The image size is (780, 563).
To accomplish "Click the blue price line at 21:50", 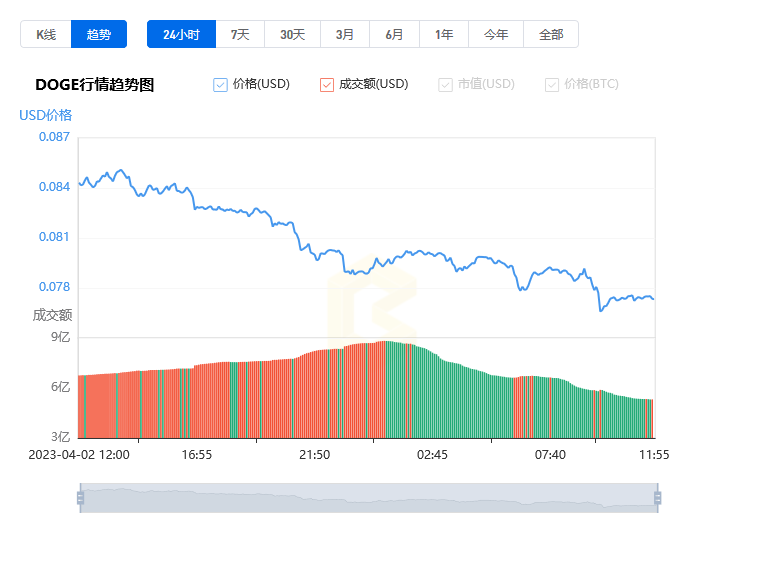I will click(315, 253).
